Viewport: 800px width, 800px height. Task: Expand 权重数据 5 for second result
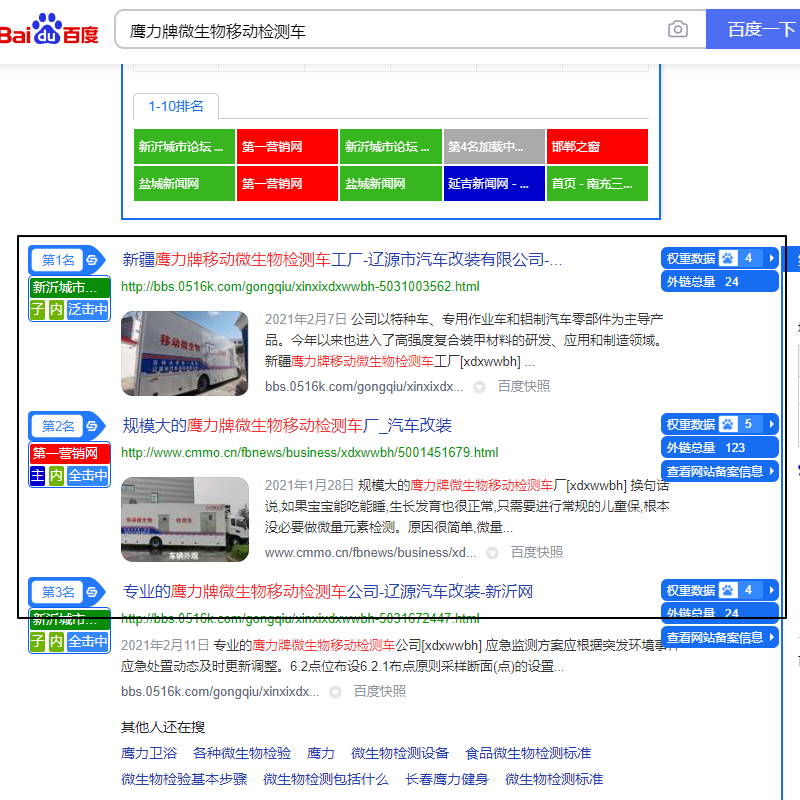pyautogui.click(x=719, y=424)
